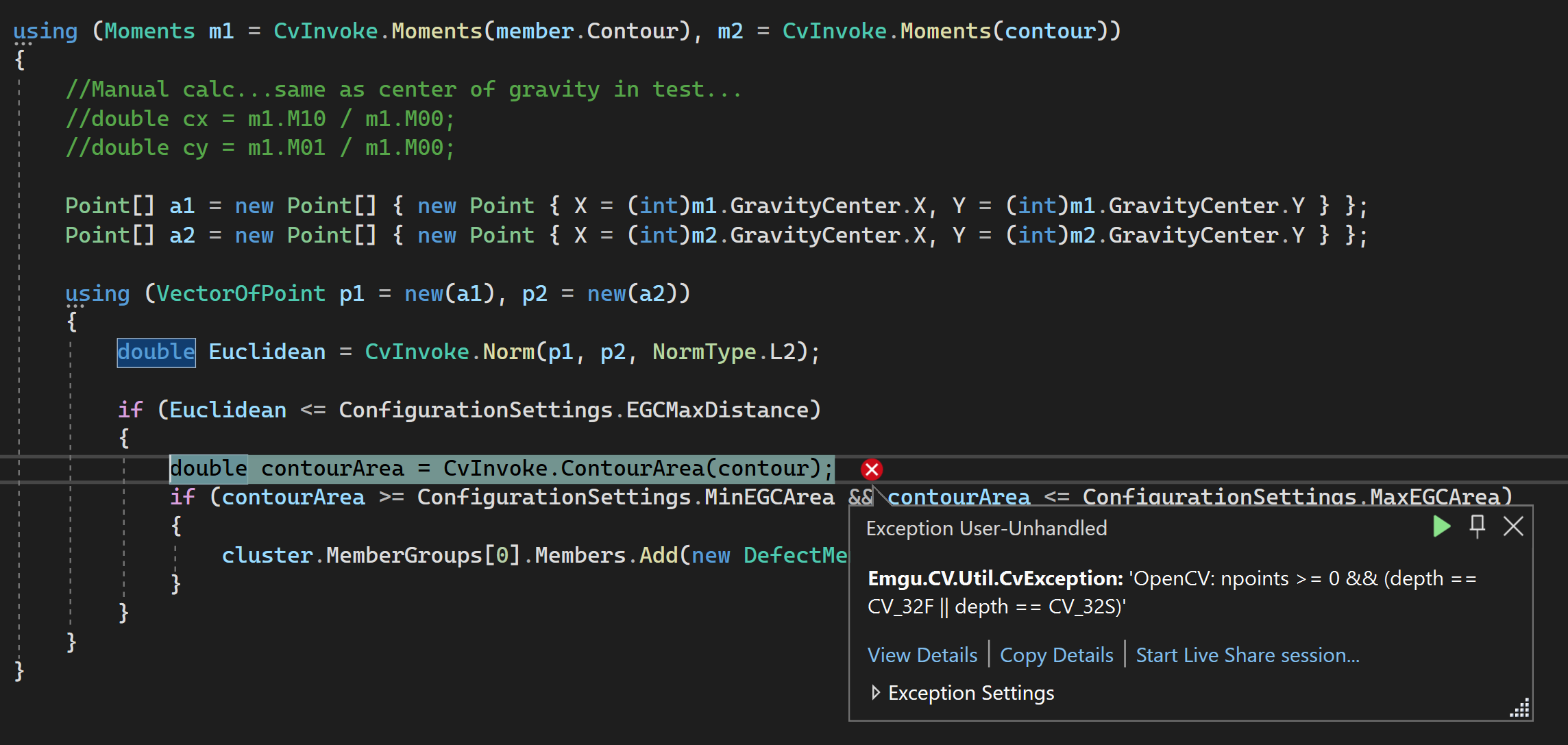Expand the Exception Settings section
The image size is (1568, 745).
click(970, 692)
